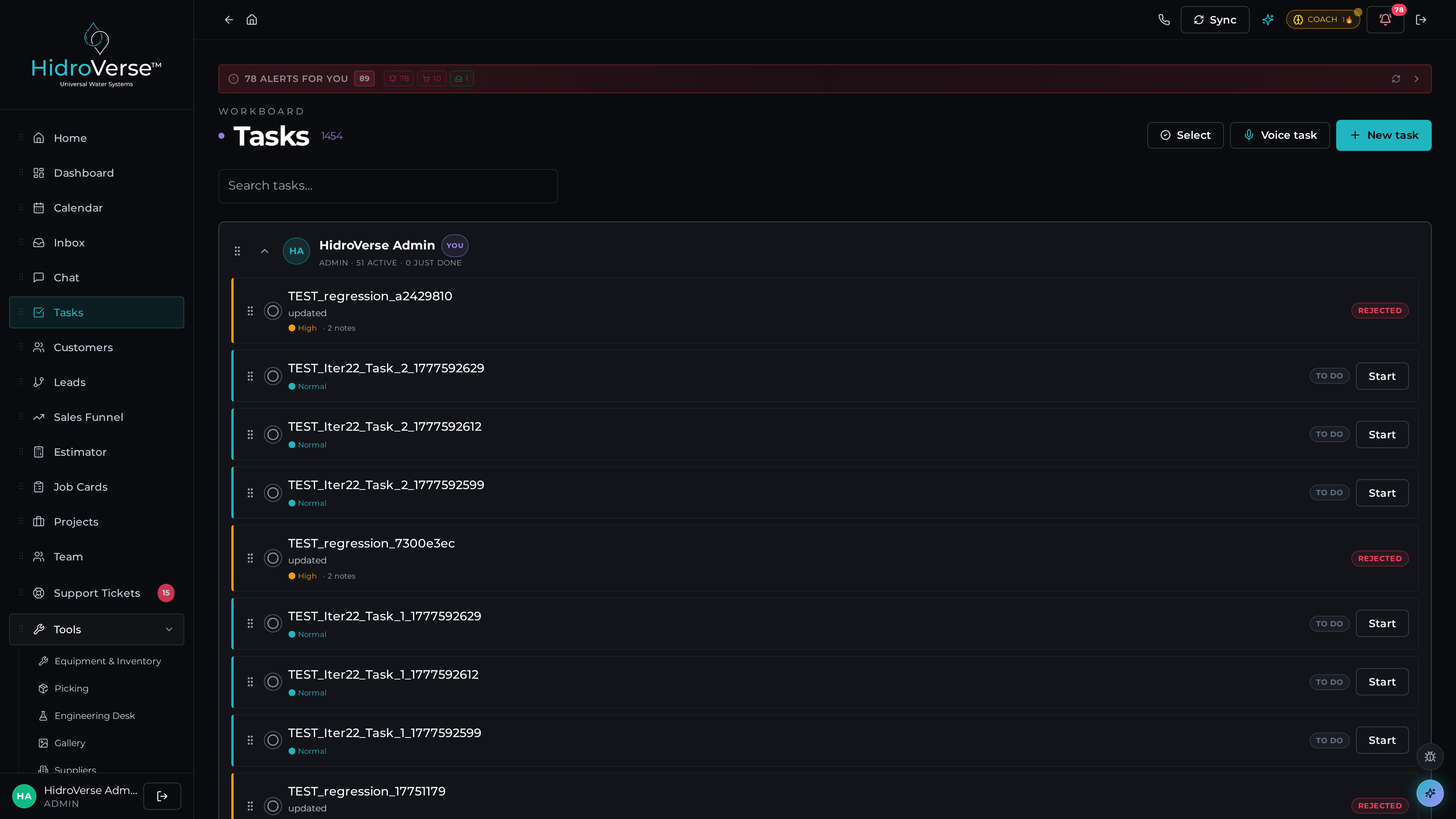Open Calendar from the sidebar

coord(97,208)
